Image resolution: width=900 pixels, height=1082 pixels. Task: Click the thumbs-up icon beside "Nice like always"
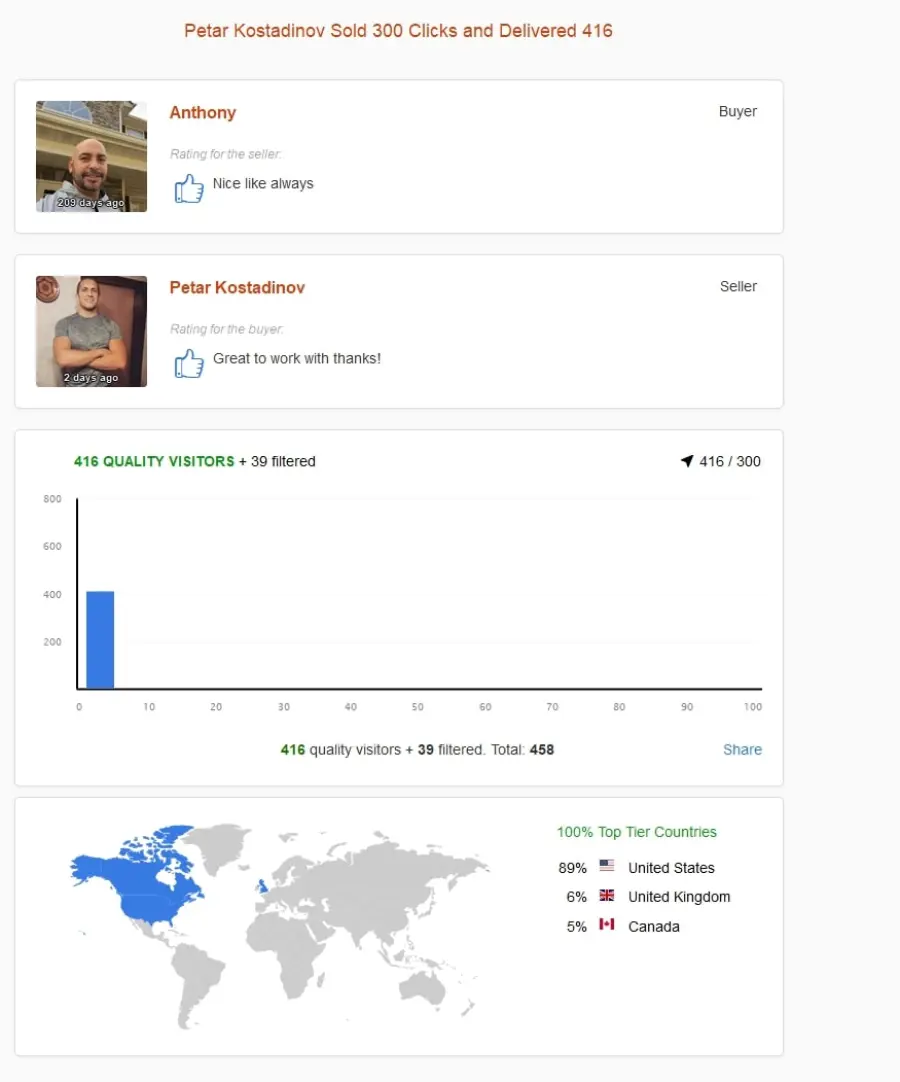[189, 188]
